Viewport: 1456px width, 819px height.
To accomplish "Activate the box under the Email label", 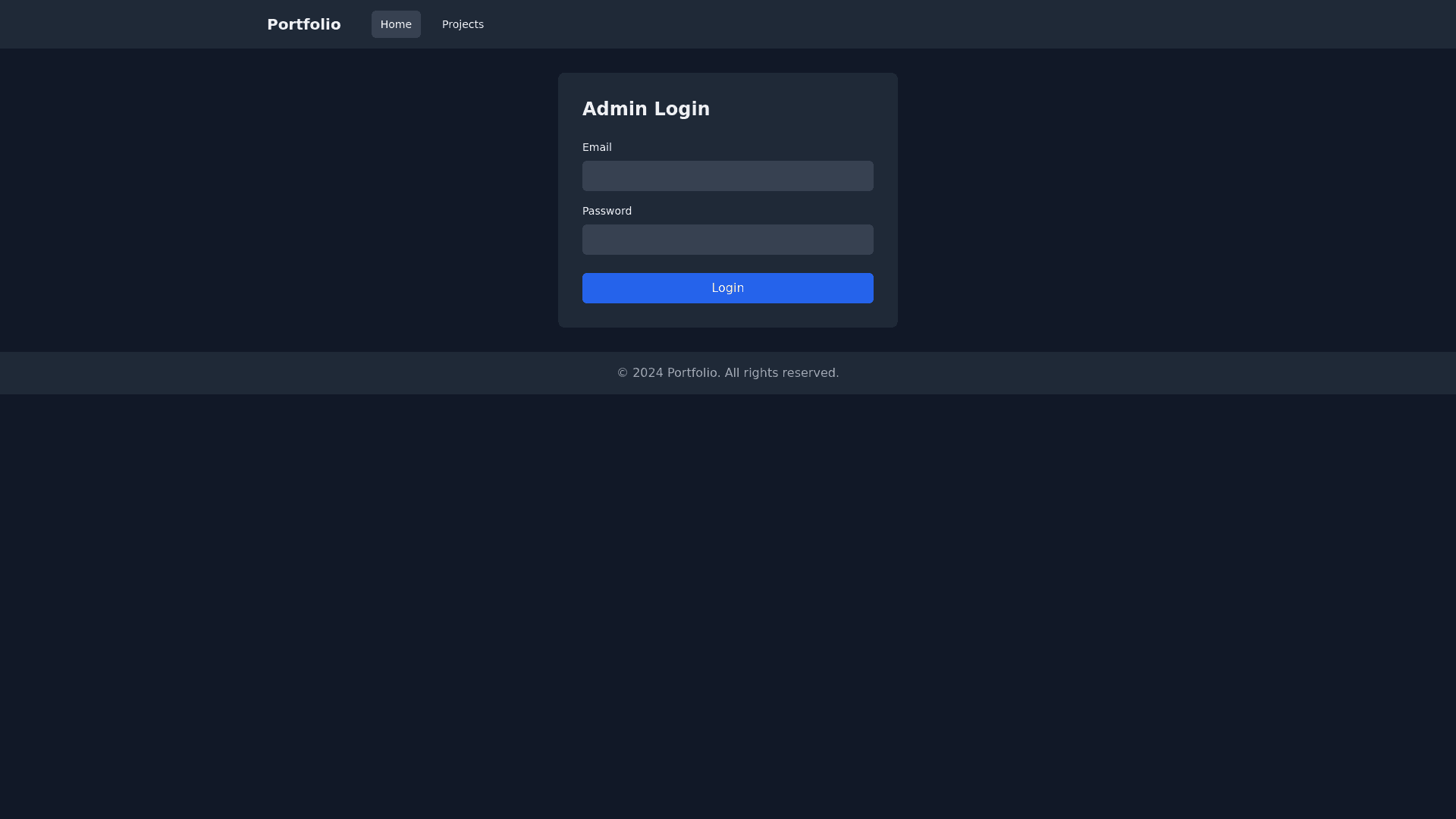I will pos(727,176).
